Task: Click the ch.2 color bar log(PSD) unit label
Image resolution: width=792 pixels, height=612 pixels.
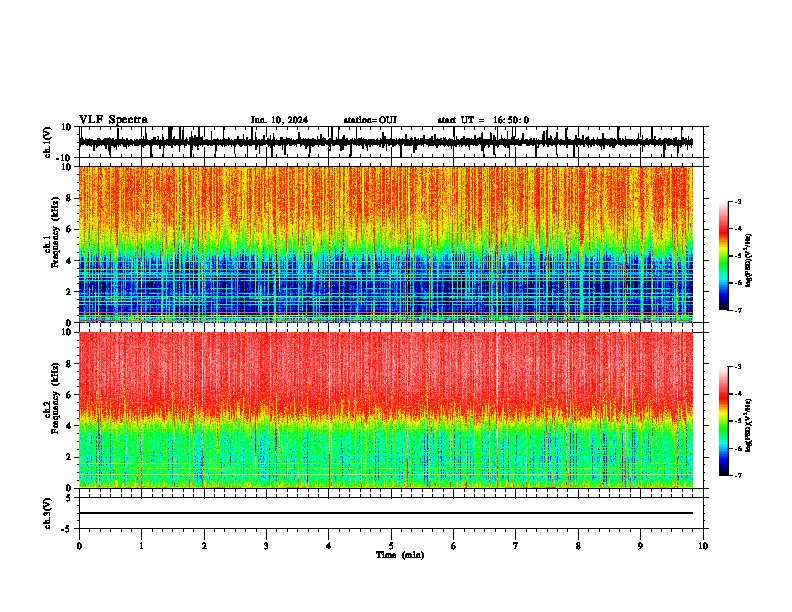Action: (749, 426)
